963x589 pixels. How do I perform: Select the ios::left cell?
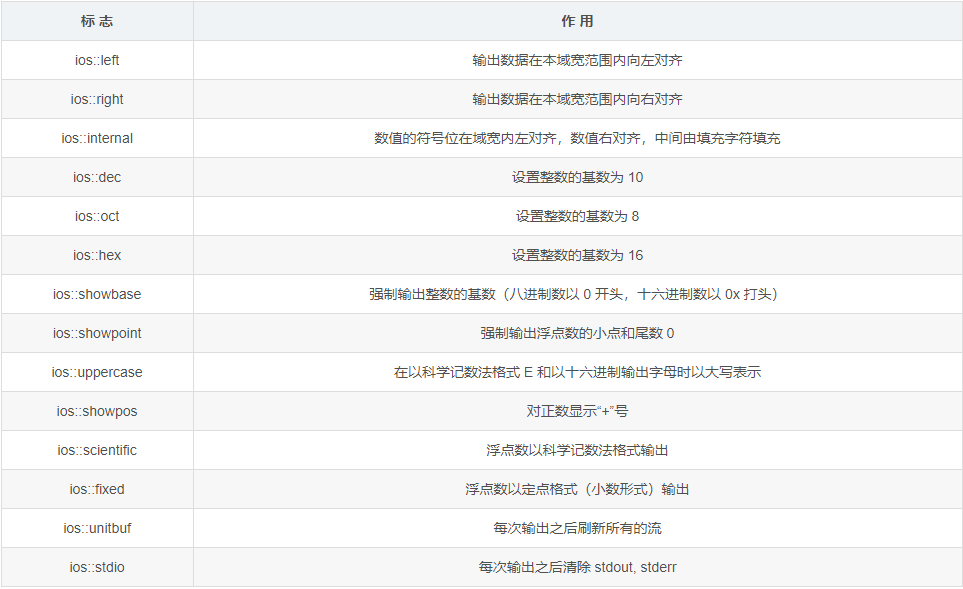pos(97,60)
